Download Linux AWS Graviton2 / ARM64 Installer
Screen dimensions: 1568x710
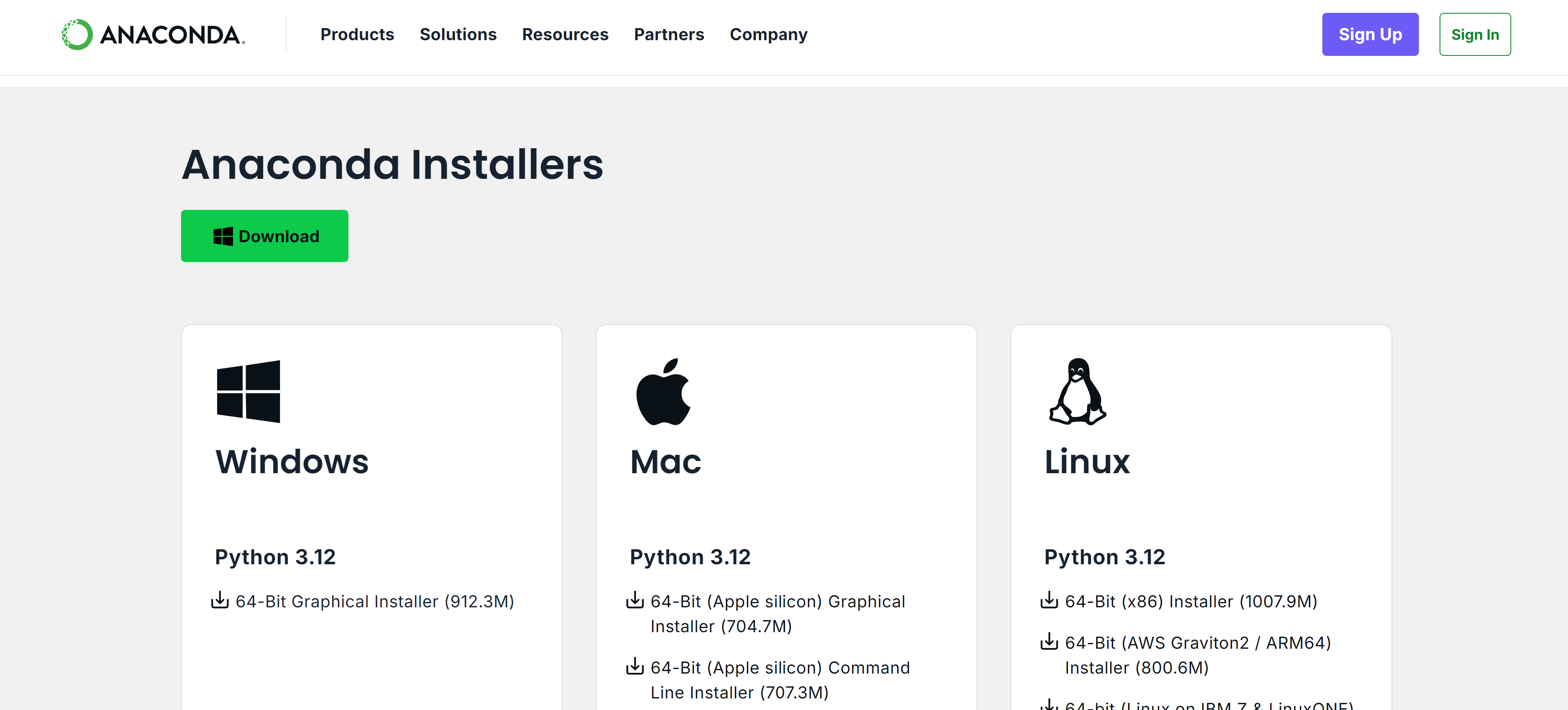pyautogui.click(x=1198, y=655)
